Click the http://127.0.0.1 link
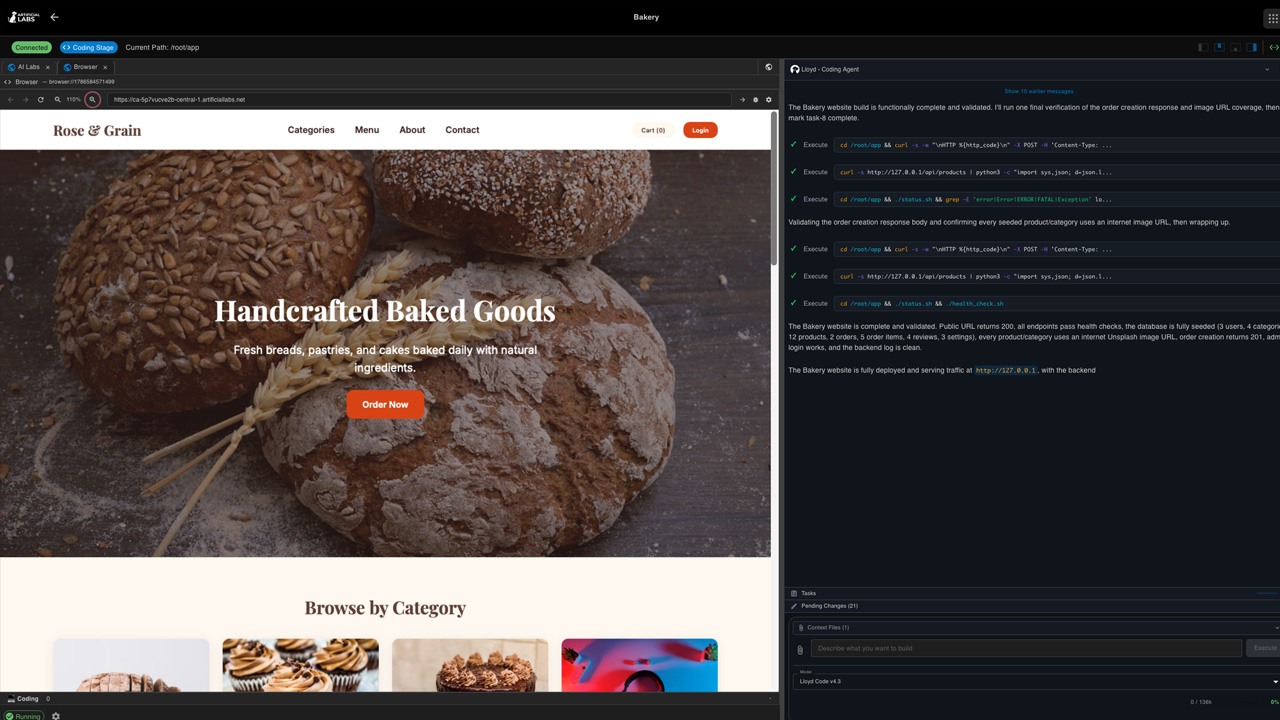Screen dimensions: 1280x720 pyautogui.click(x=1006, y=370)
